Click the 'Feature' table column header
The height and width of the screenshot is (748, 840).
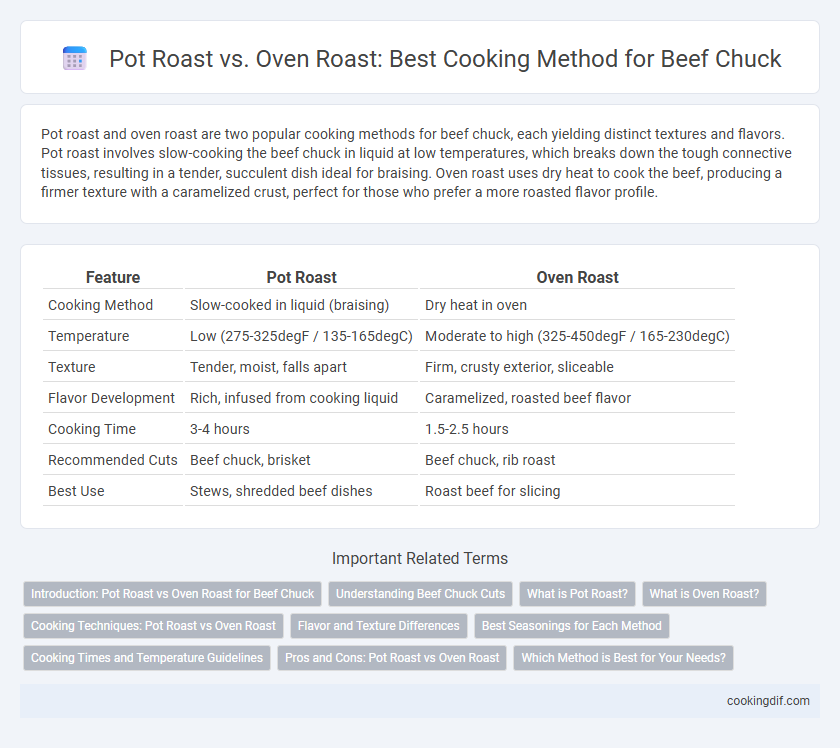point(113,277)
